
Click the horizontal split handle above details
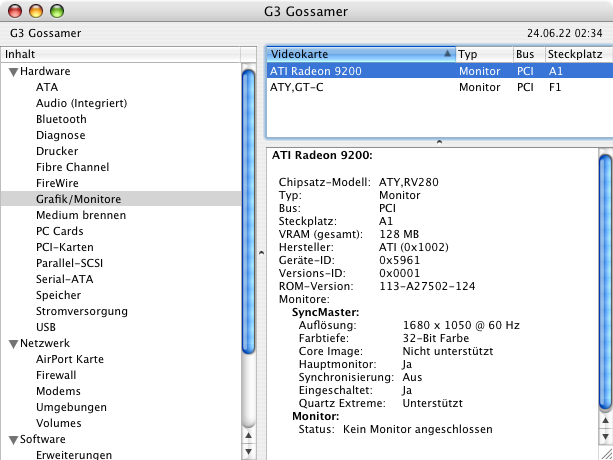(439, 142)
